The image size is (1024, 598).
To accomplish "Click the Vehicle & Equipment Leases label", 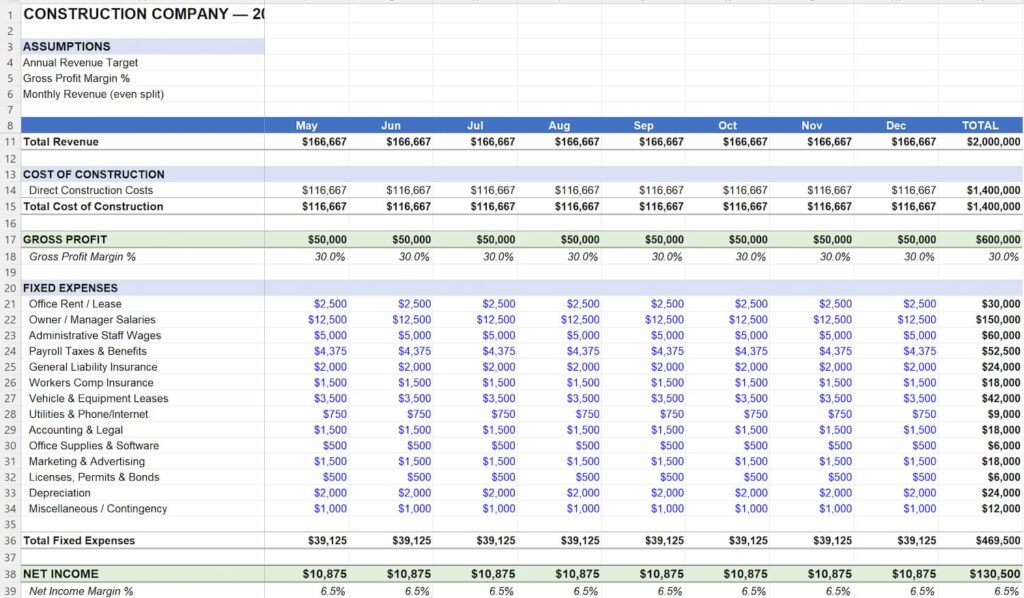I will 98,398.
